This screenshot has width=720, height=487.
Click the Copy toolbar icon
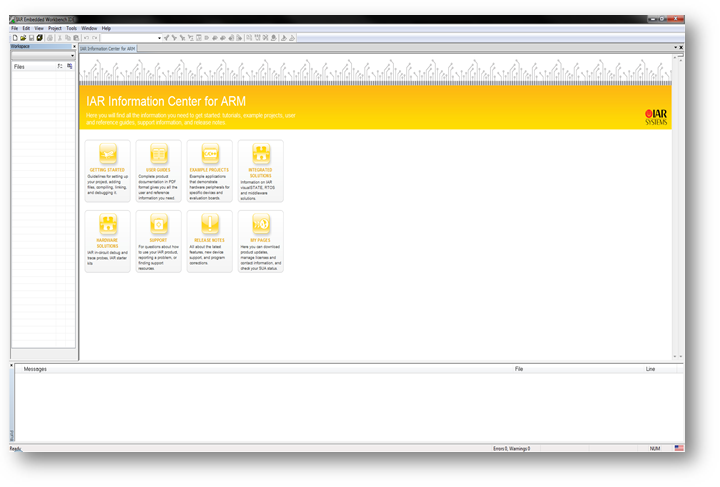point(68,38)
